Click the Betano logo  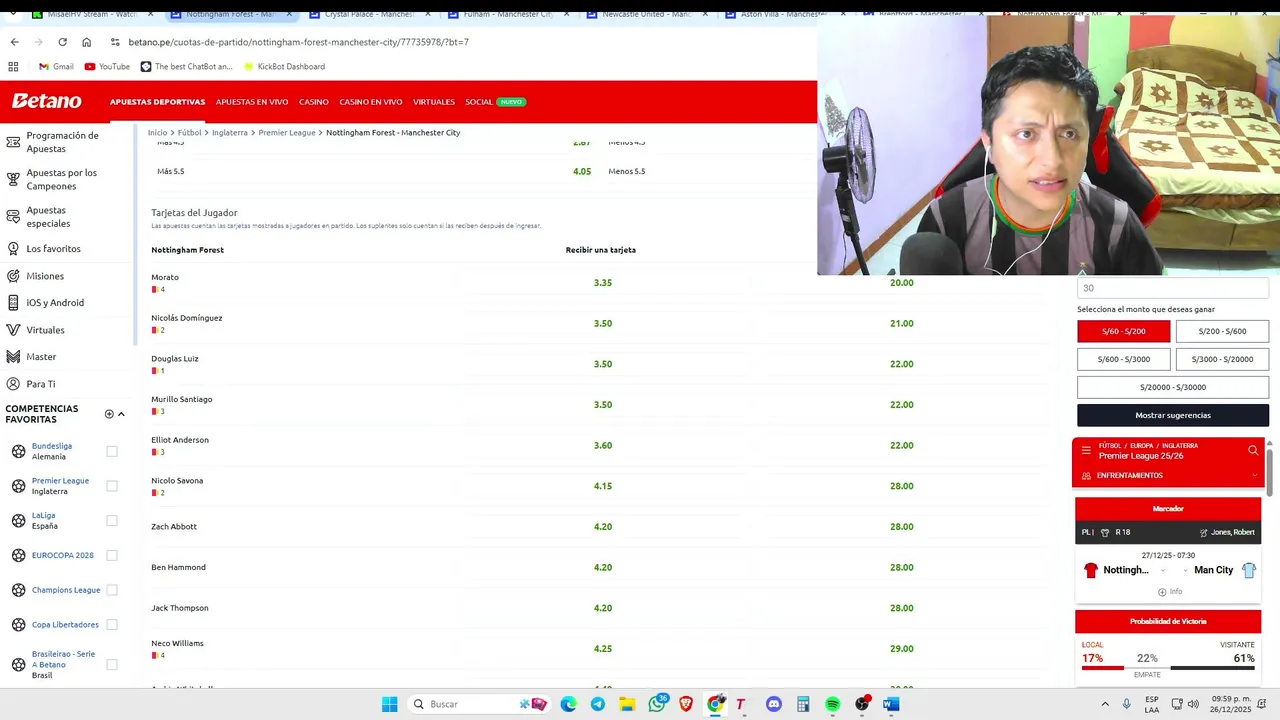pyautogui.click(x=47, y=101)
